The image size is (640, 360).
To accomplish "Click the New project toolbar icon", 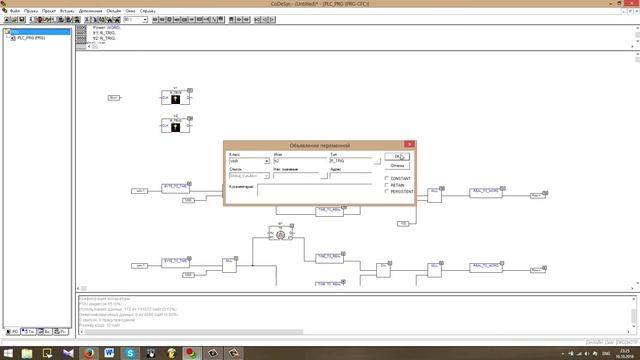I will click(x=7, y=20).
